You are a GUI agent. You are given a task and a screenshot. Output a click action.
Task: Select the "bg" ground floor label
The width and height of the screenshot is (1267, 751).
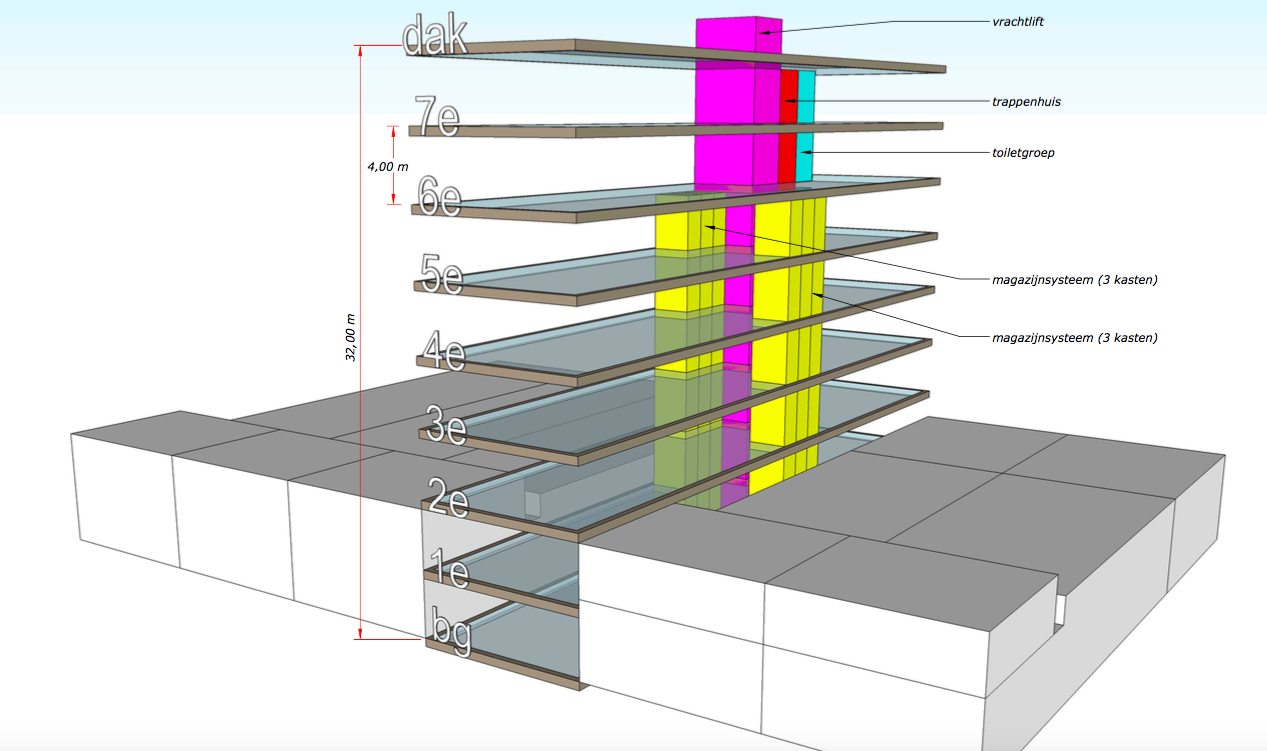pos(451,632)
